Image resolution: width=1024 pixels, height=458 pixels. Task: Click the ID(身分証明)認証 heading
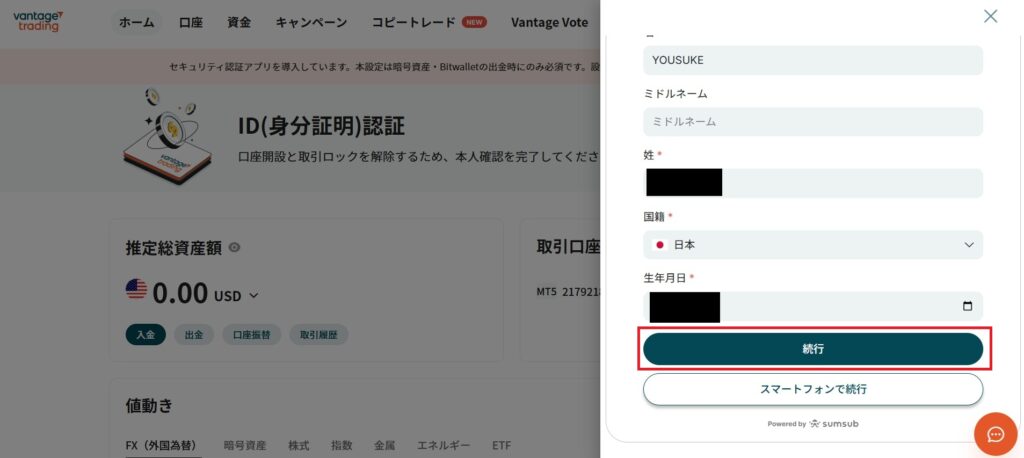click(x=321, y=125)
